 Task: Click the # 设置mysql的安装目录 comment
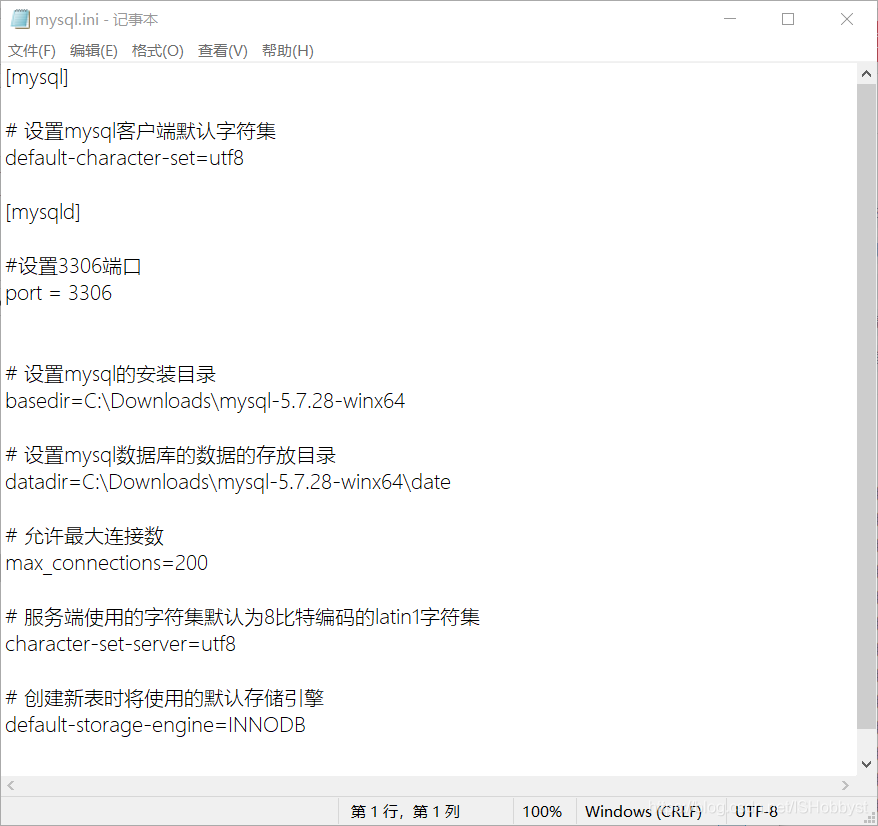tap(110, 374)
